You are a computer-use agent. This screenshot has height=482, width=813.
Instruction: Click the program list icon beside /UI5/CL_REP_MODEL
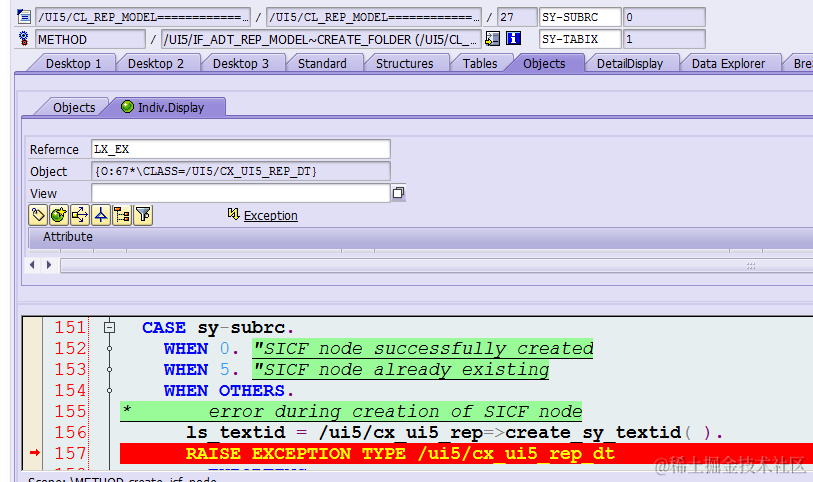23,17
